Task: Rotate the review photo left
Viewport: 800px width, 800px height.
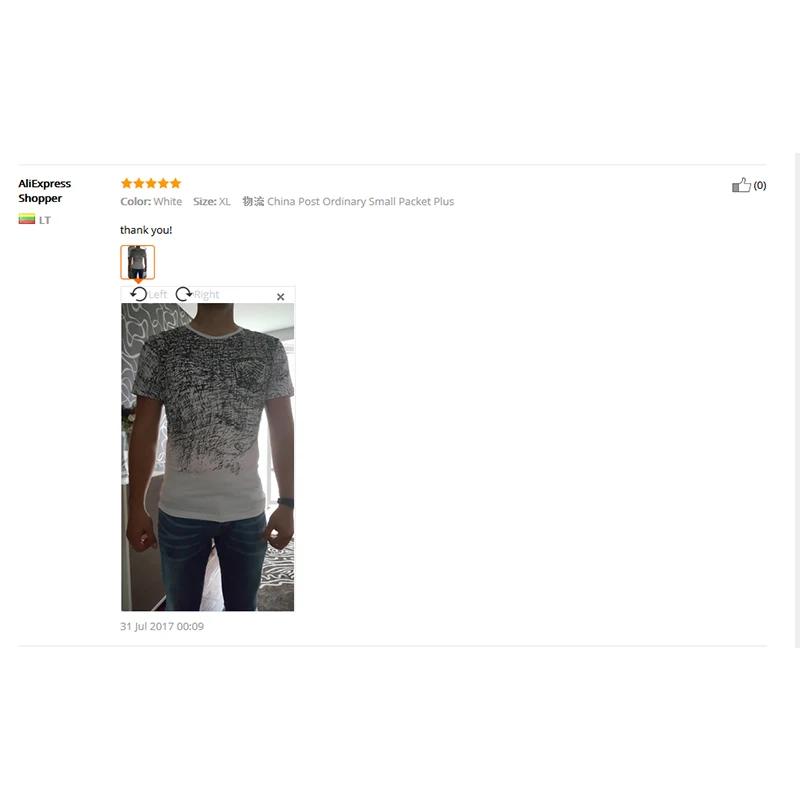Action: tap(138, 294)
